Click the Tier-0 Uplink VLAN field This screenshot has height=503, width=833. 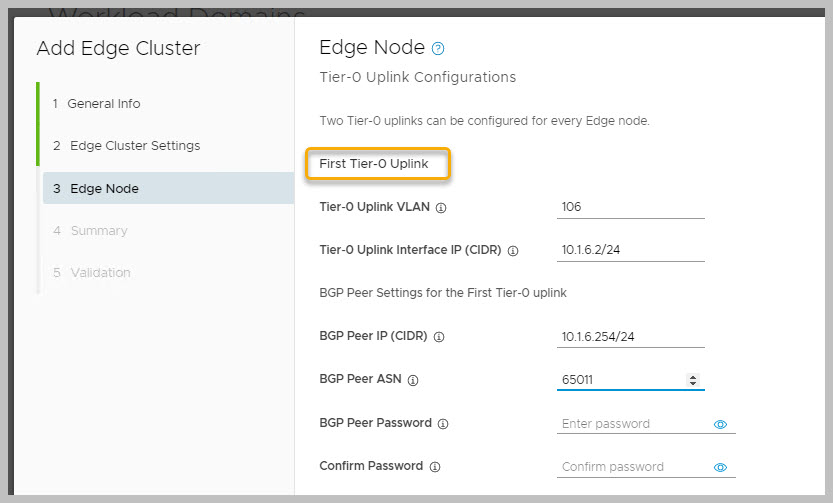pyautogui.click(x=630, y=207)
